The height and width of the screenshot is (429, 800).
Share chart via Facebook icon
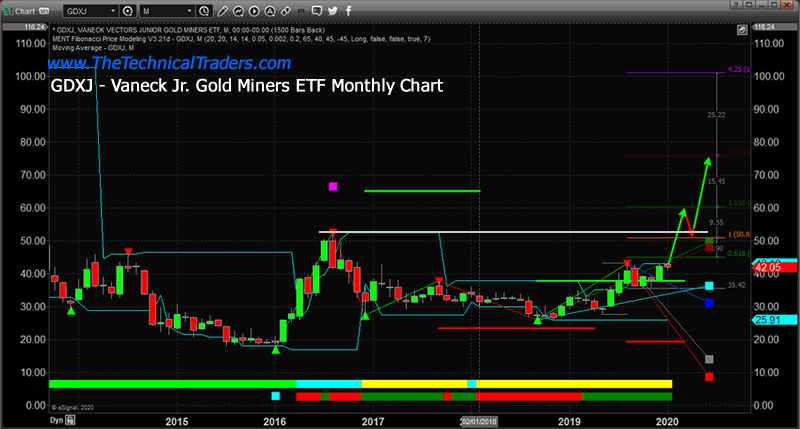[x=348, y=11]
